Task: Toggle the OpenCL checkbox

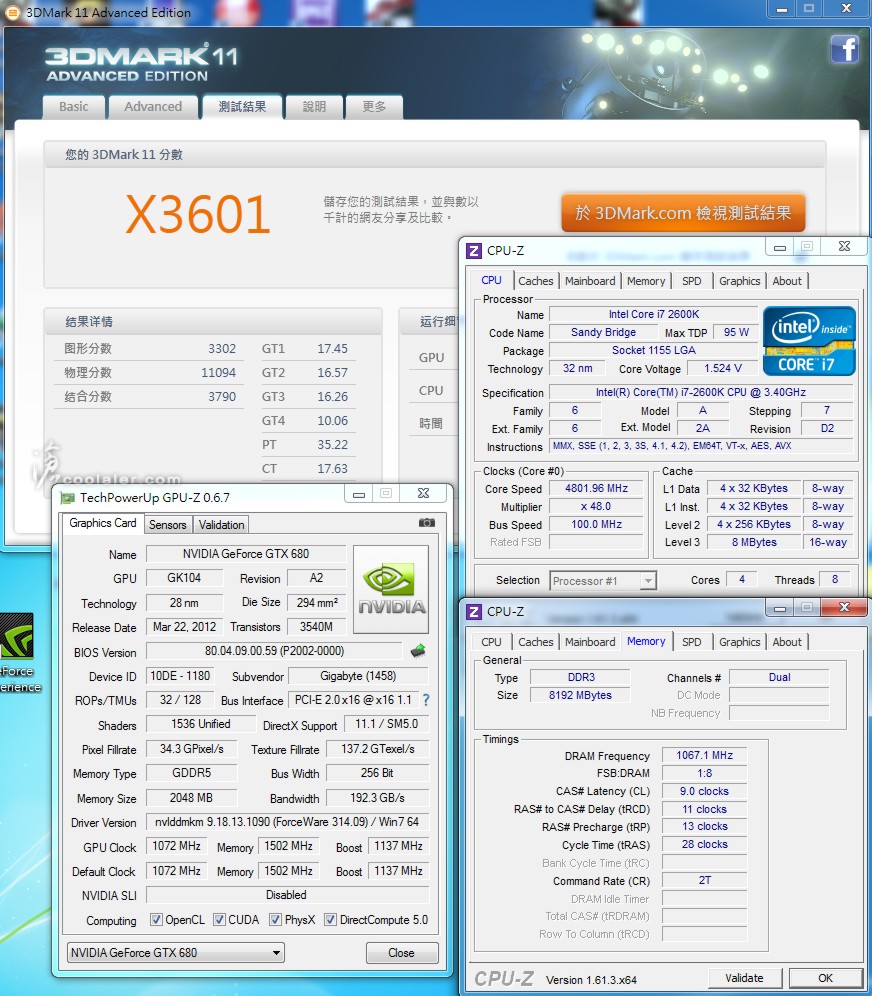Action: click(x=156, y=919)
